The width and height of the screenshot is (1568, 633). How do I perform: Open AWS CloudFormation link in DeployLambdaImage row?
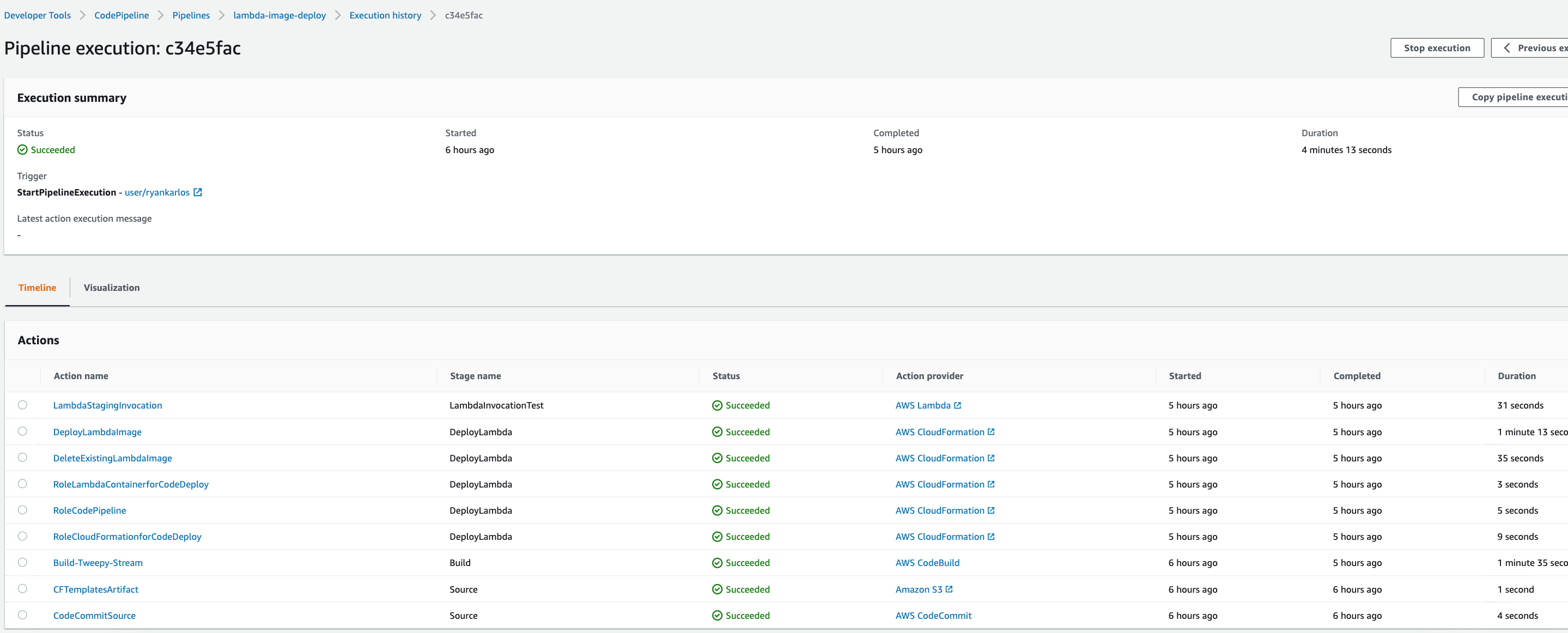tap(940, 431)
